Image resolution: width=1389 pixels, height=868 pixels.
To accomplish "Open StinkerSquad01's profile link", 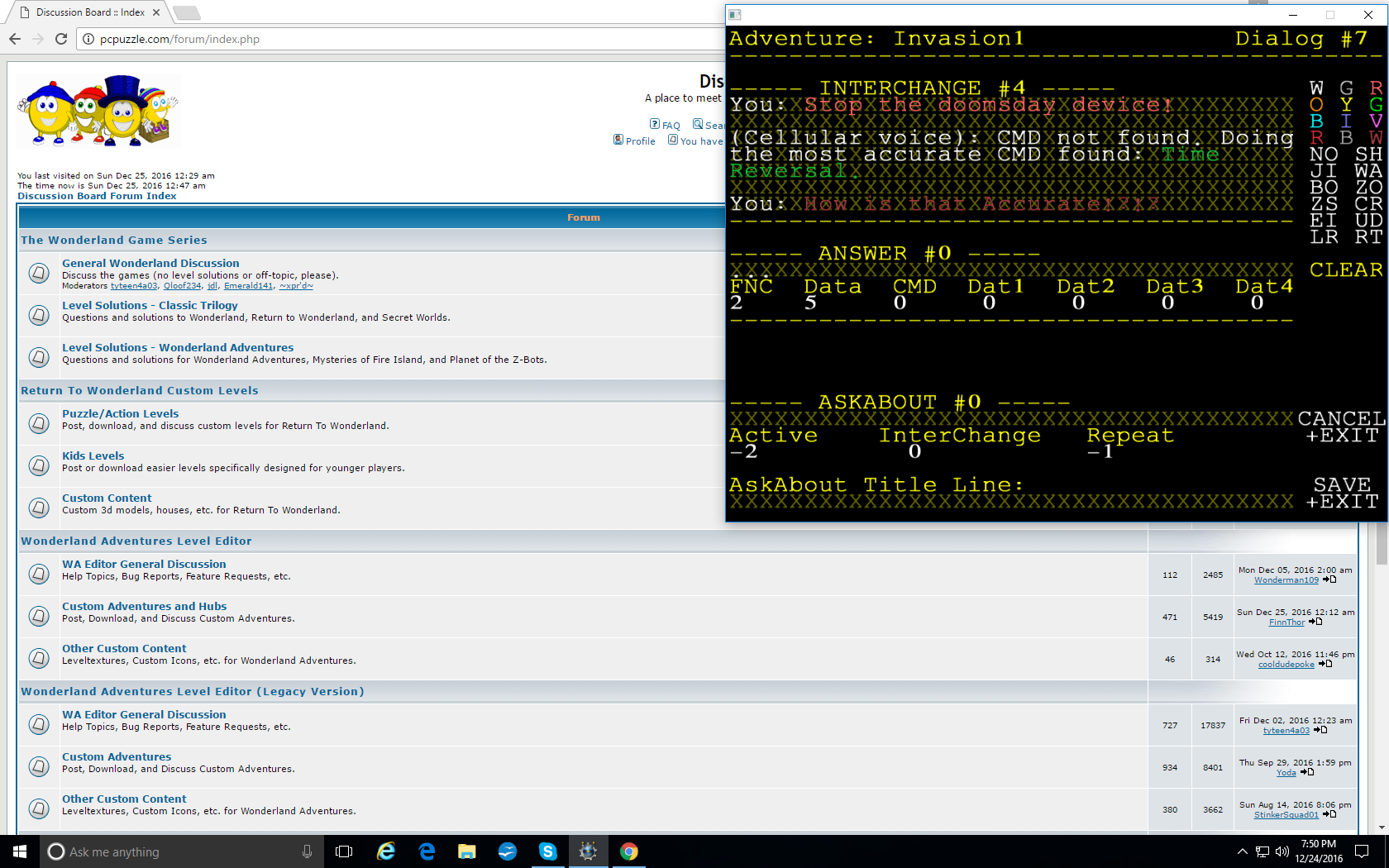I will (1286, 815).
